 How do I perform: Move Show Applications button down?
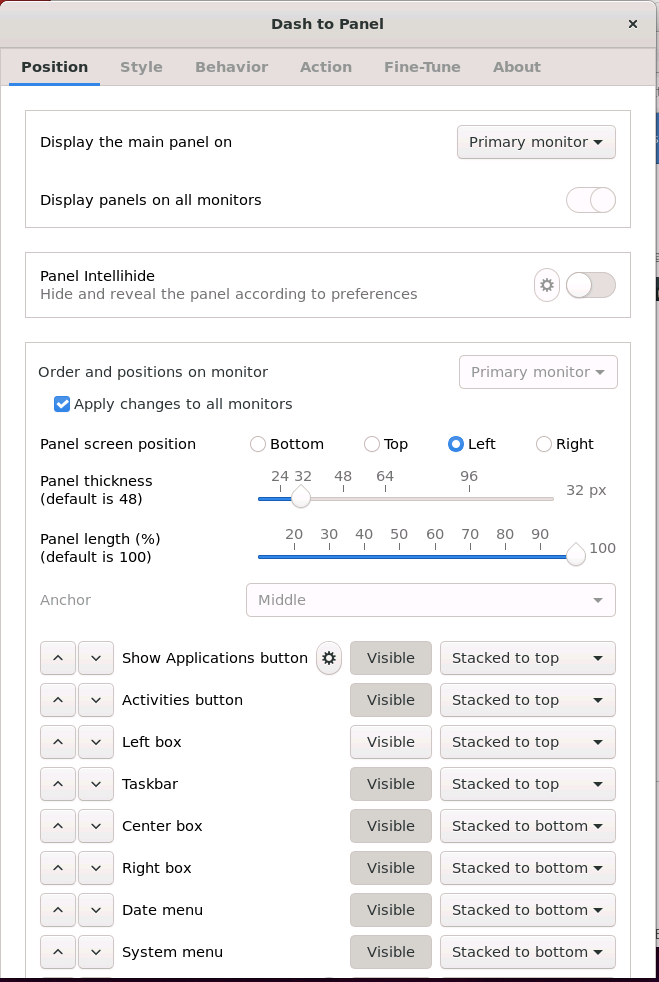(x=96, y=658)
